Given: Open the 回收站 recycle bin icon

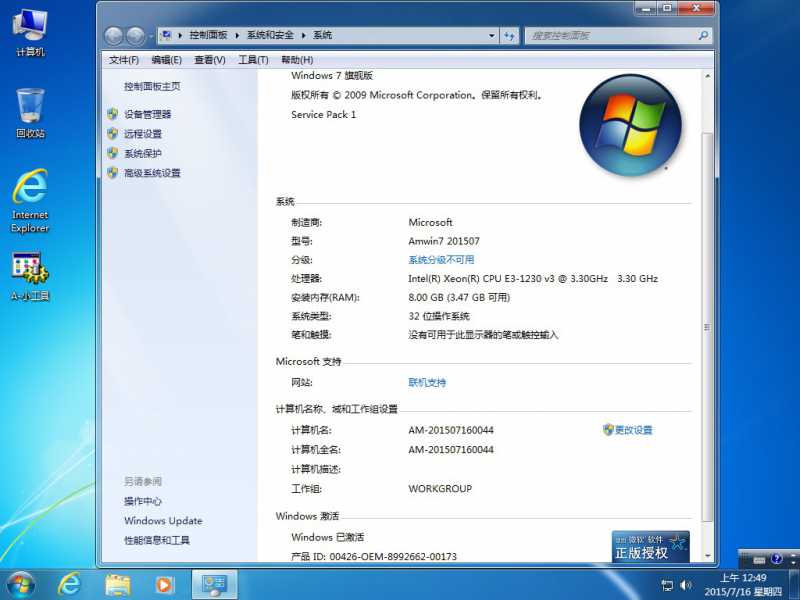Looking at the screenshot, I should coord(30,113).
